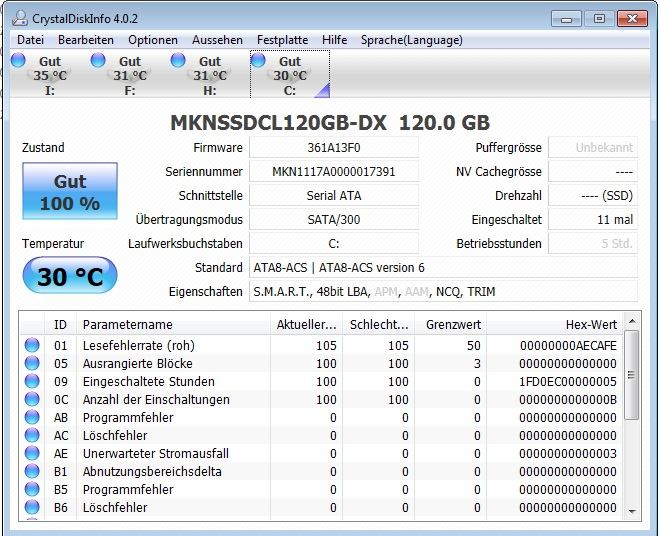
Task: Select the Eingeschaltete Stunden parameter name
Action: coord(149,381)
